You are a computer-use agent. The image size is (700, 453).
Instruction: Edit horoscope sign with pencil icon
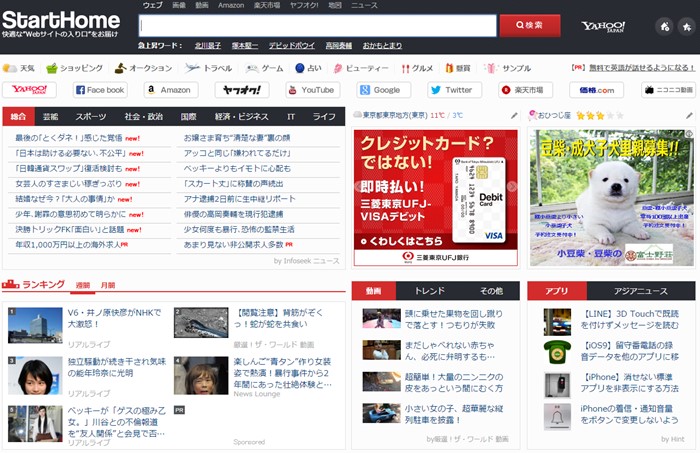[689, 116]
